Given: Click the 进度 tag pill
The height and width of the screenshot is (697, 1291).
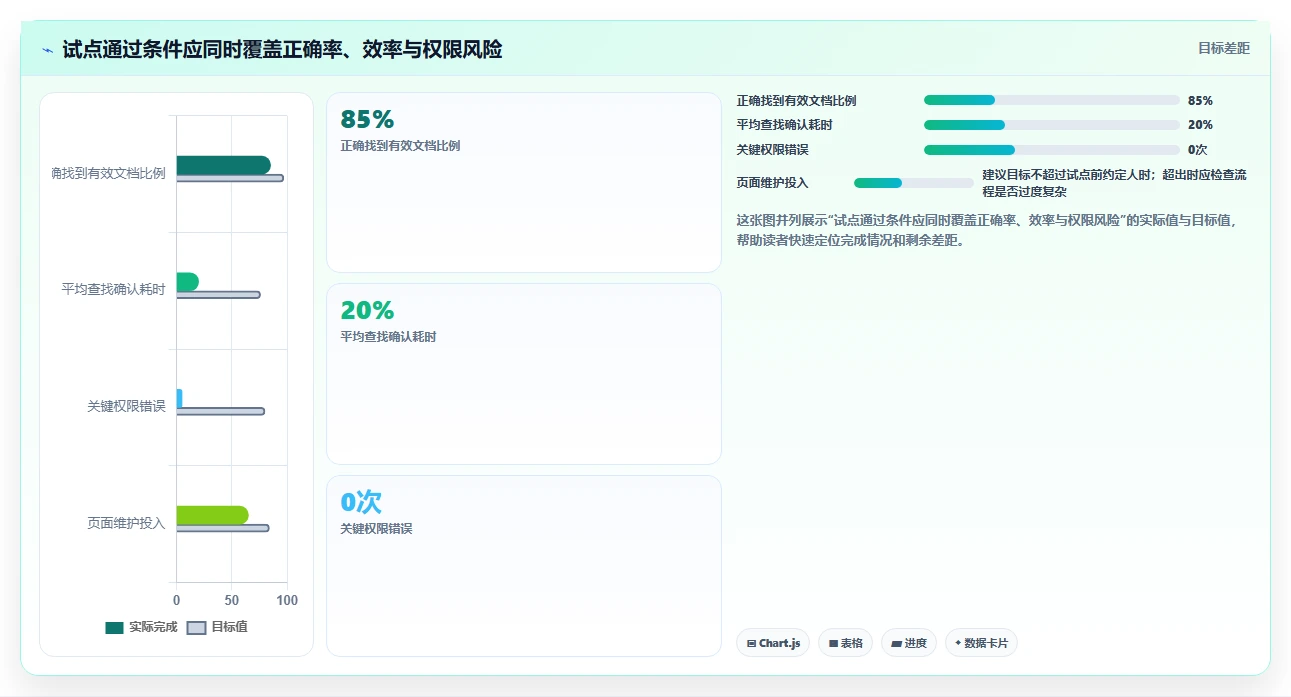Looking at the screenshot, I should coord(908,643).
